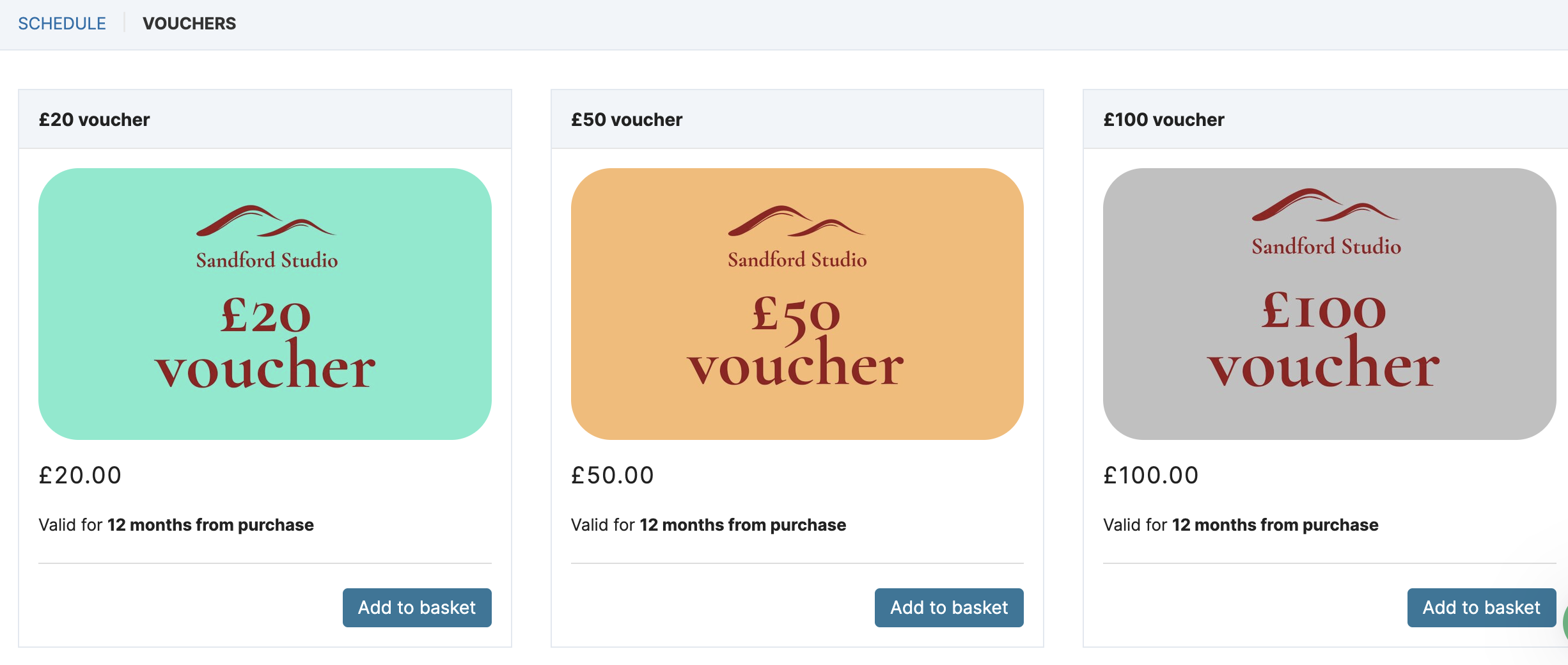Click the £50.00 price text
1568x665 pixels.
coord(613,475)
